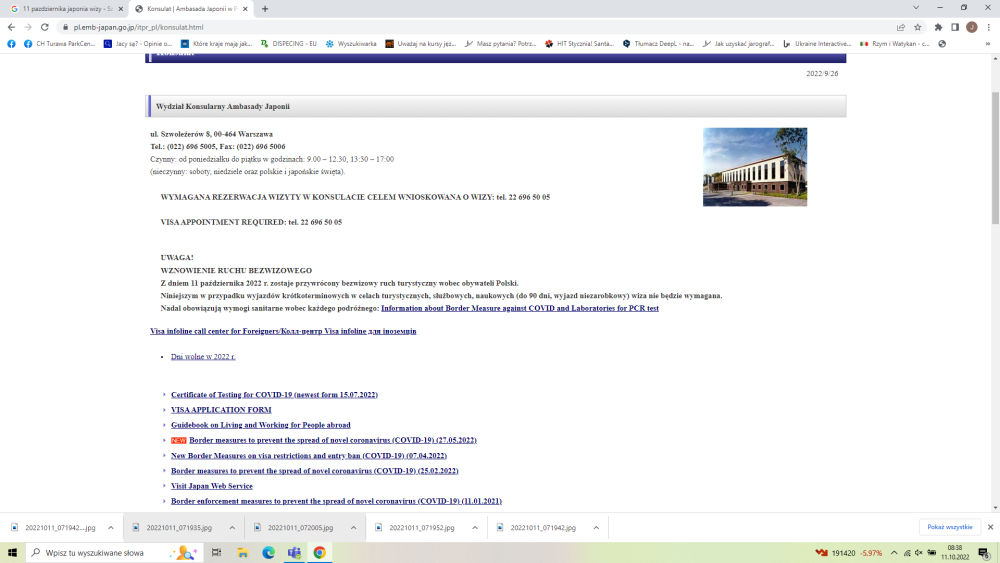Open the 'Wyszukiwarka' bookmark
The width and height of the screenshot is (1000, 563).
coord(355,44)
